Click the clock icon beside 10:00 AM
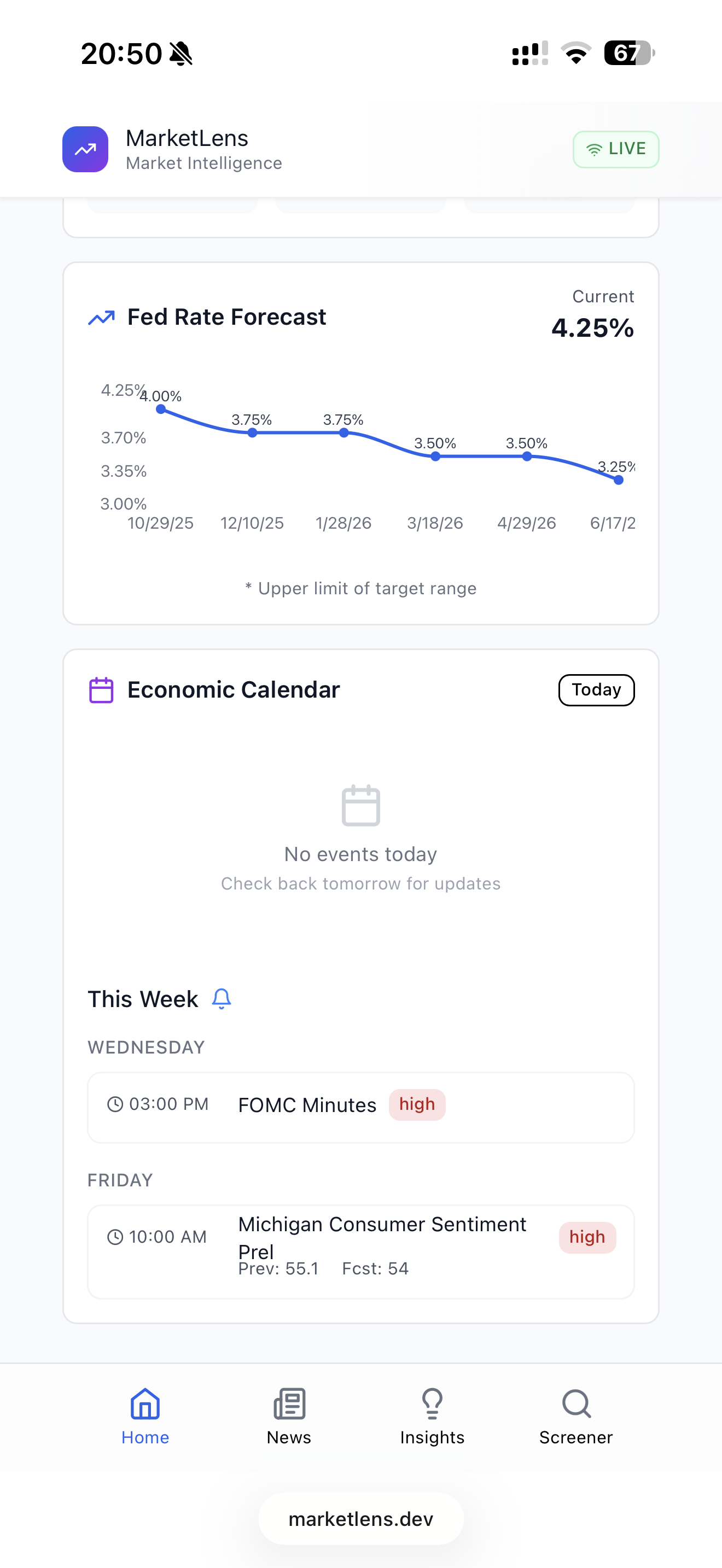The height and width of the screenshot is (1568, 722). (x=115, y=1237)
